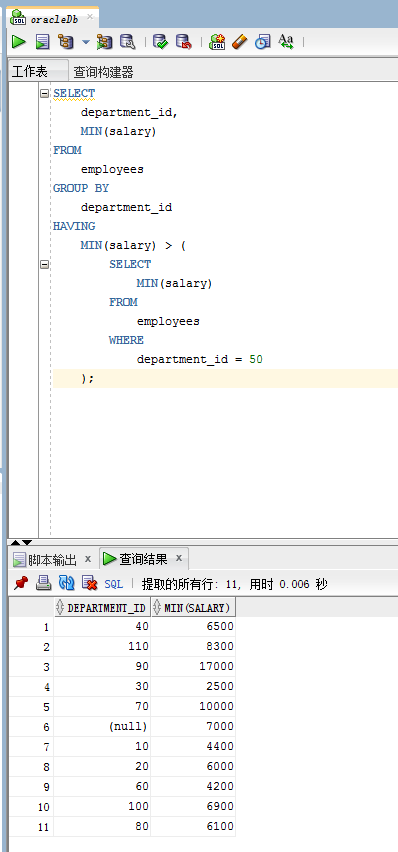Select the cell with department 60

(102, 786)
